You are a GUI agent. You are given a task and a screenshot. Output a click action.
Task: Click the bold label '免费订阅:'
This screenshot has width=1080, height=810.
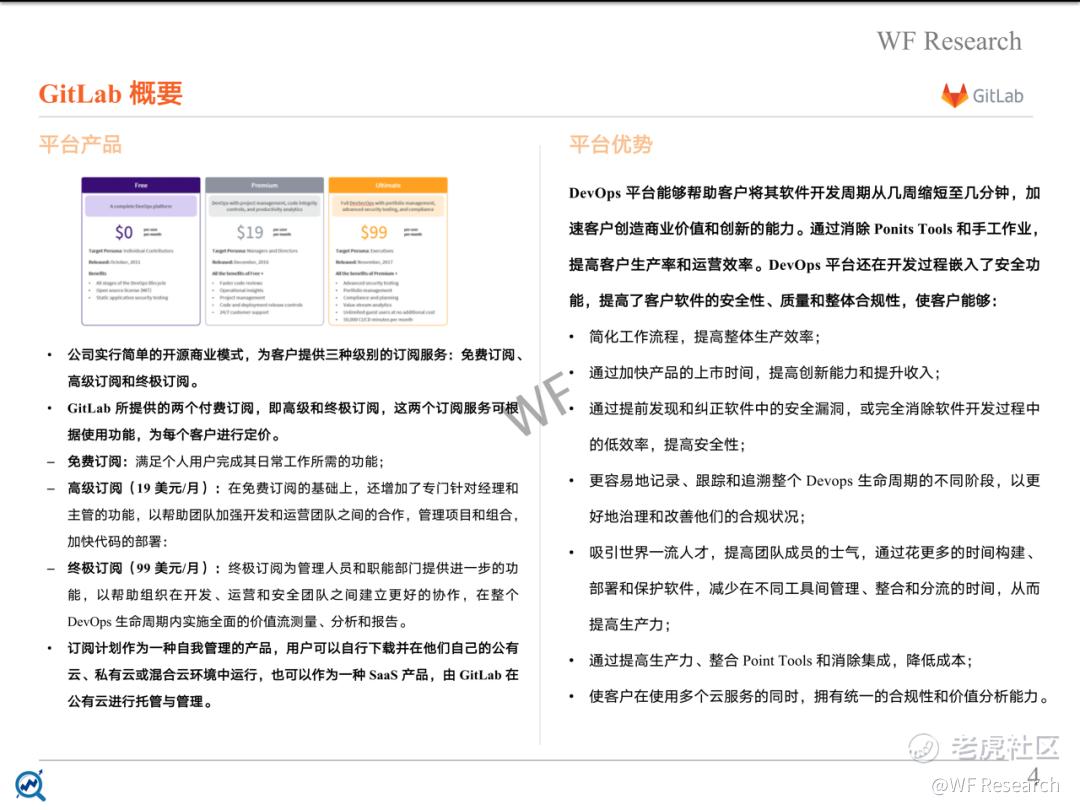click(x=97, y=462)
